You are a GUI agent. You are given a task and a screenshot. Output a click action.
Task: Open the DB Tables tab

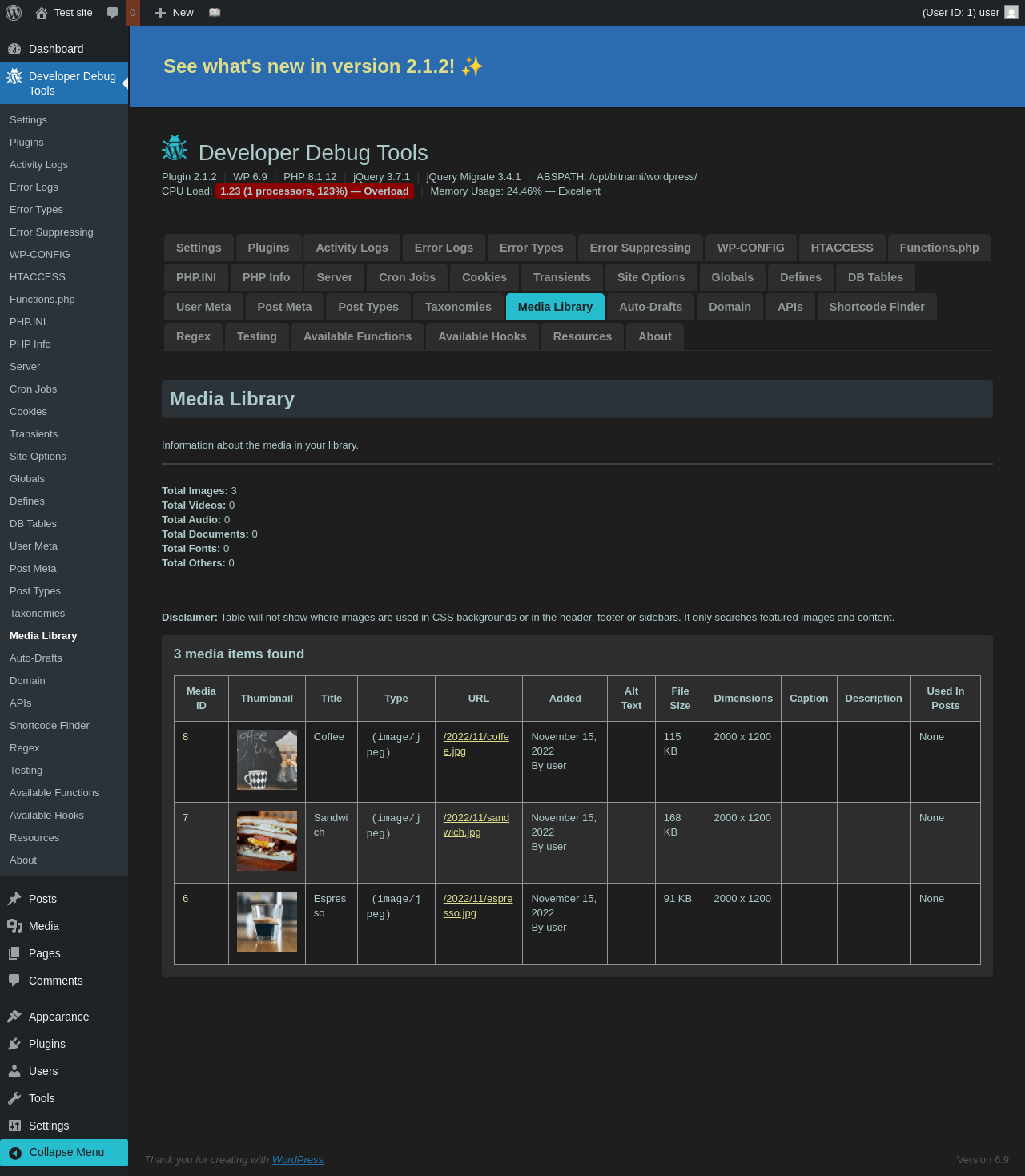[875, 277]
